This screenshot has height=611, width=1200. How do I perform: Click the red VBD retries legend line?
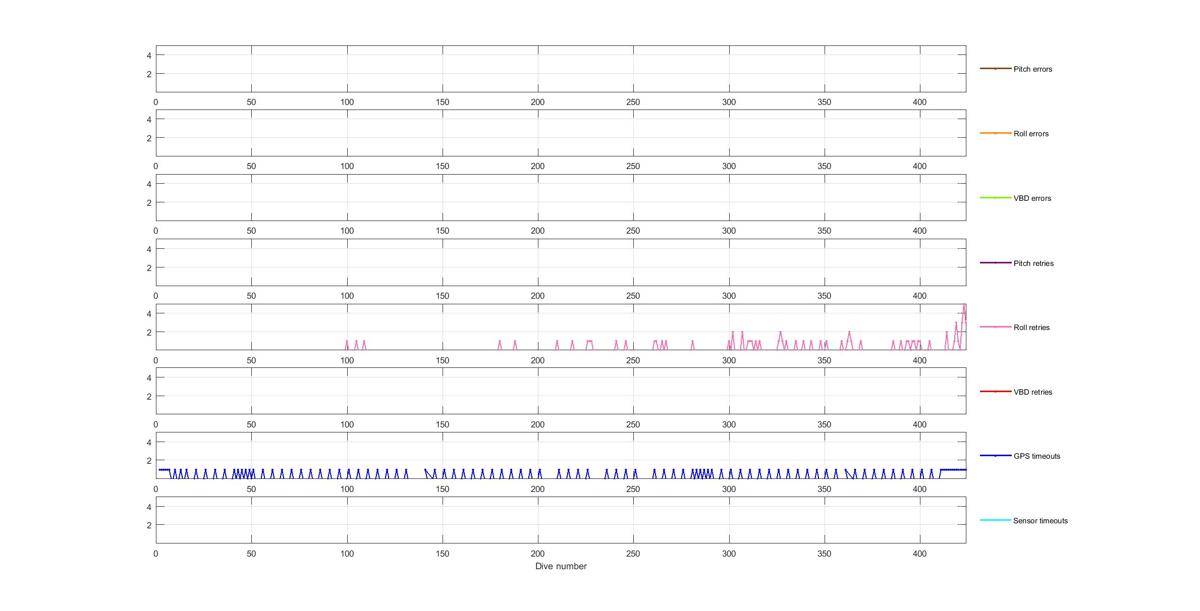(x=995, y=391)
